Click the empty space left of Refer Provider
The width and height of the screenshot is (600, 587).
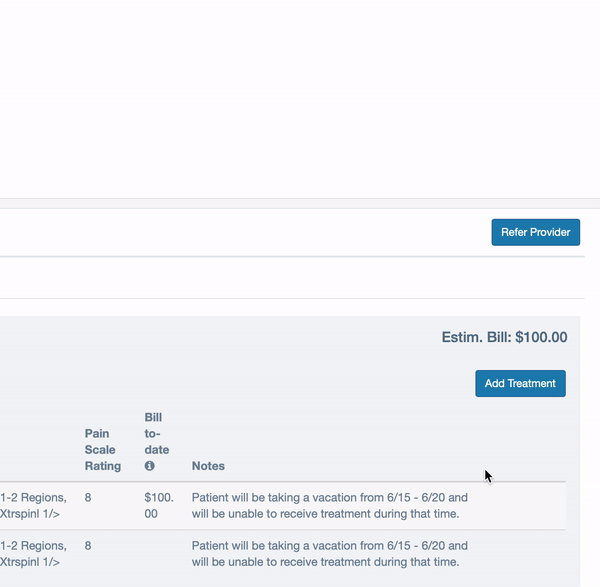pos(245,232)
